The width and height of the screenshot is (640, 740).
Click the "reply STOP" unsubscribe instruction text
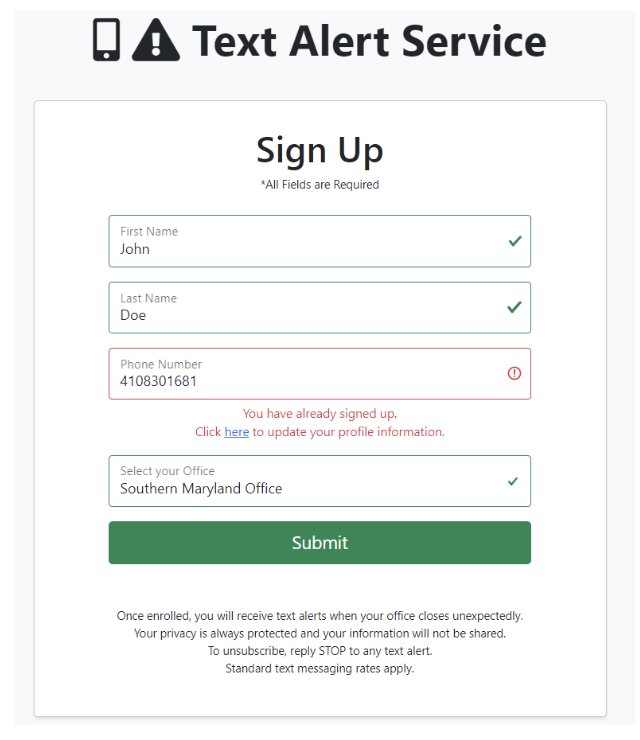click(320, 651)
